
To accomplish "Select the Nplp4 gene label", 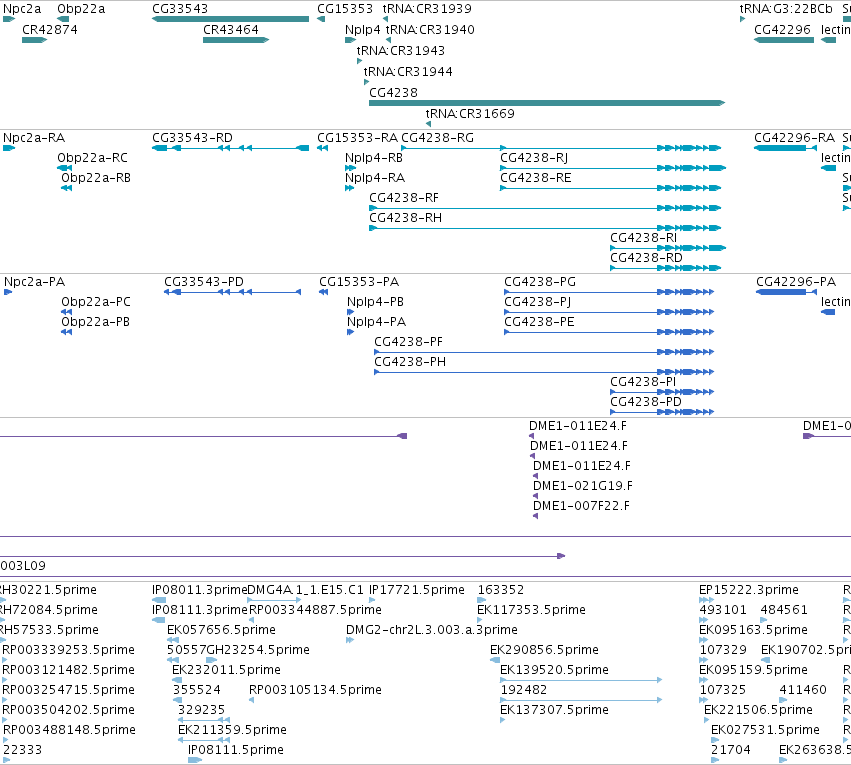I will tap(363, 29).
